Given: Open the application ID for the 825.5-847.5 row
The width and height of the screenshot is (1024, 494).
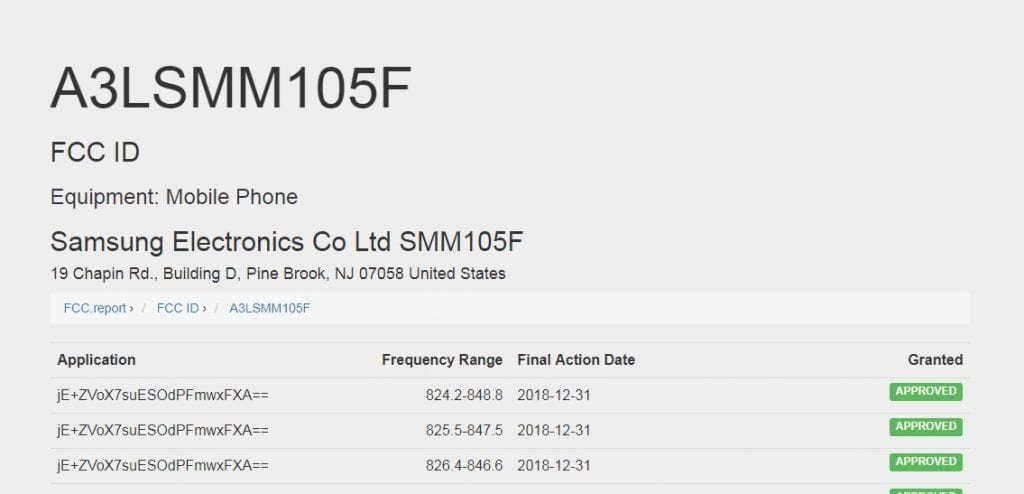Looking at the screenshot, I should point(163,430).
